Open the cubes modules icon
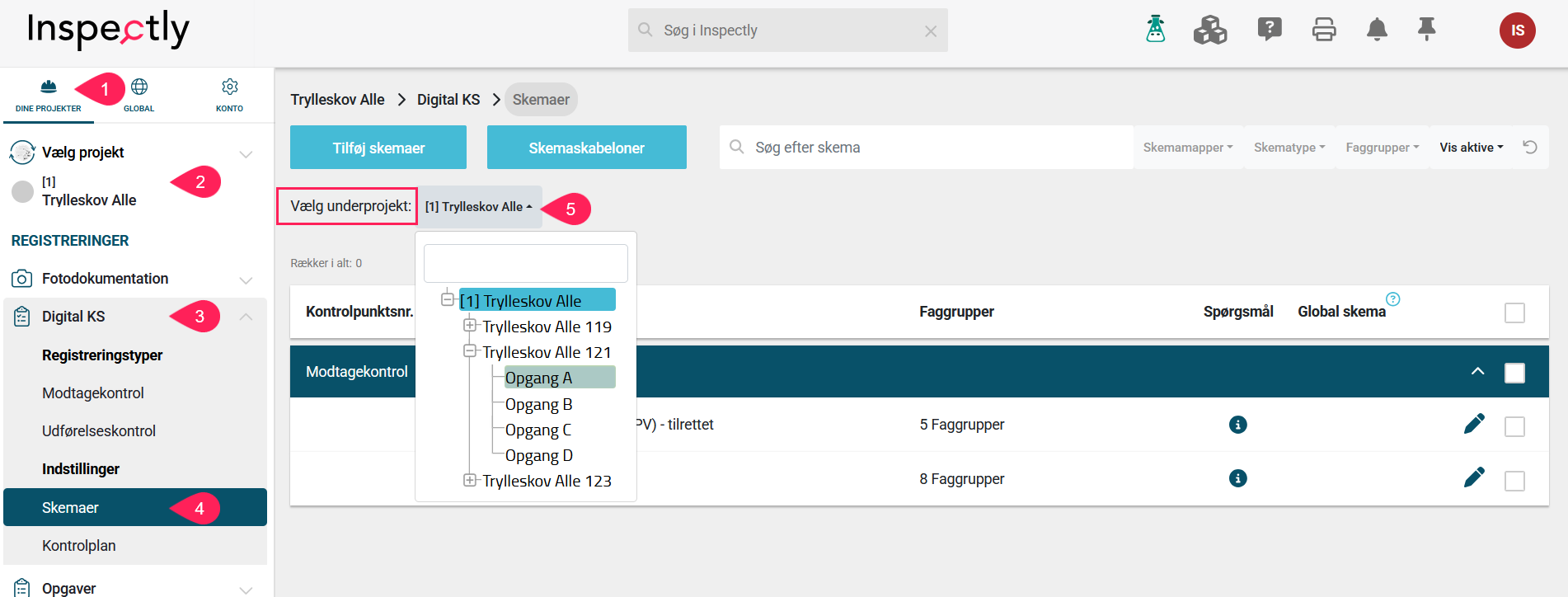This screenshot has height=597, width=1568. pyautogui.click(x=1210, y=30)
